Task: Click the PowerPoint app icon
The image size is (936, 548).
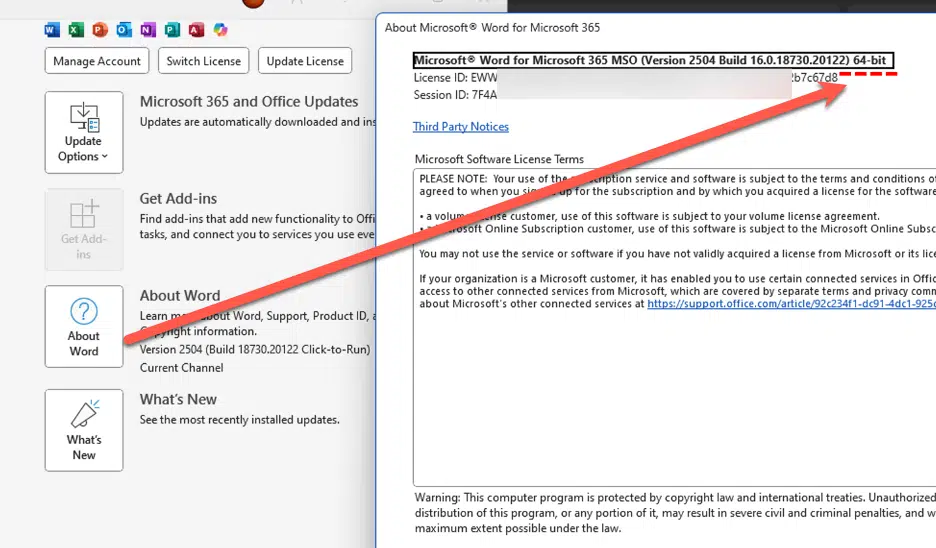Action: coord(100,29)
